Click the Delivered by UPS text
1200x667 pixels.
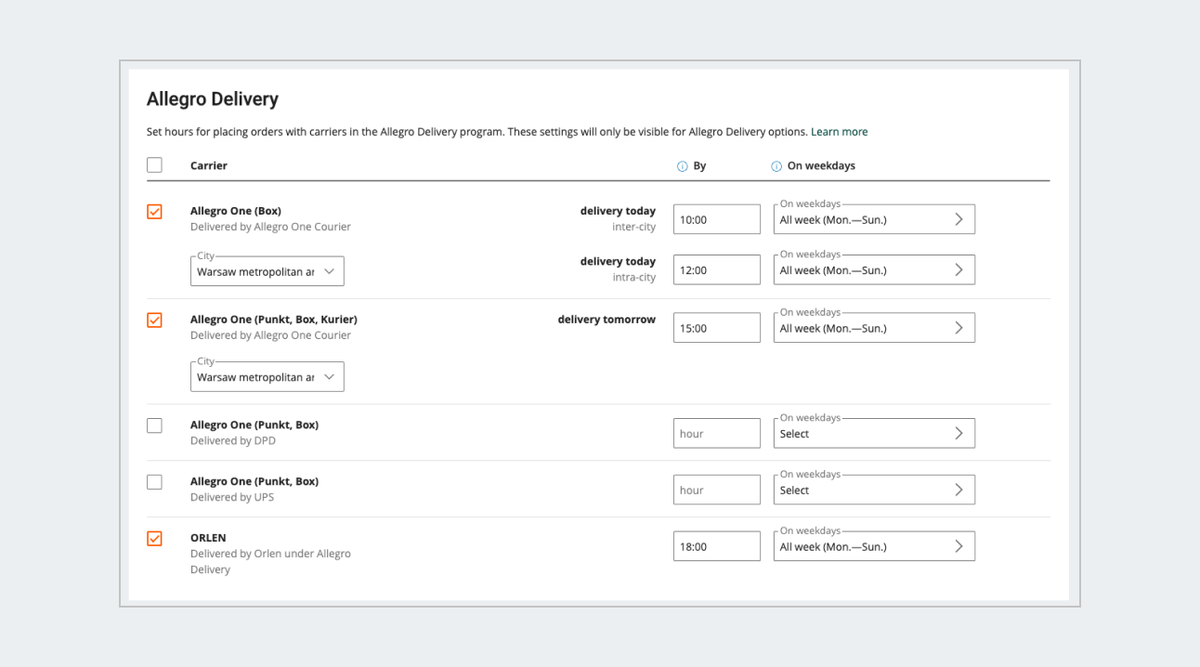[x=232, y=497]
